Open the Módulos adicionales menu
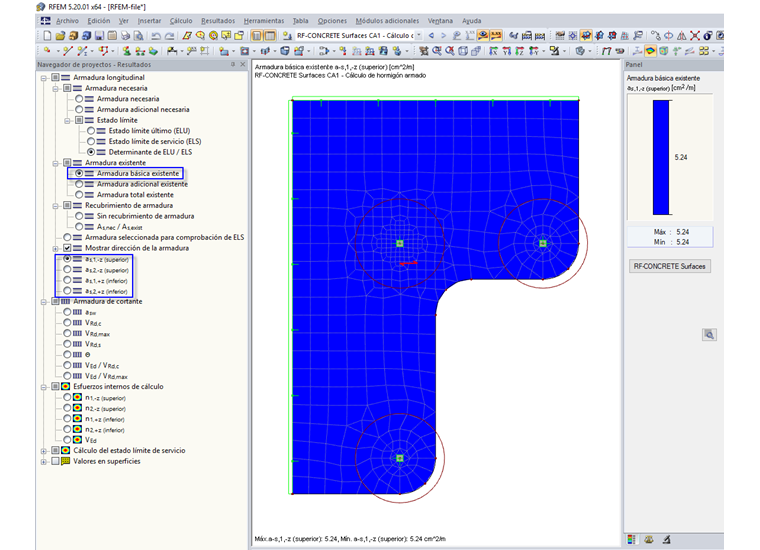Viewport: 760px width, 550px height. (x=387, y=21)
